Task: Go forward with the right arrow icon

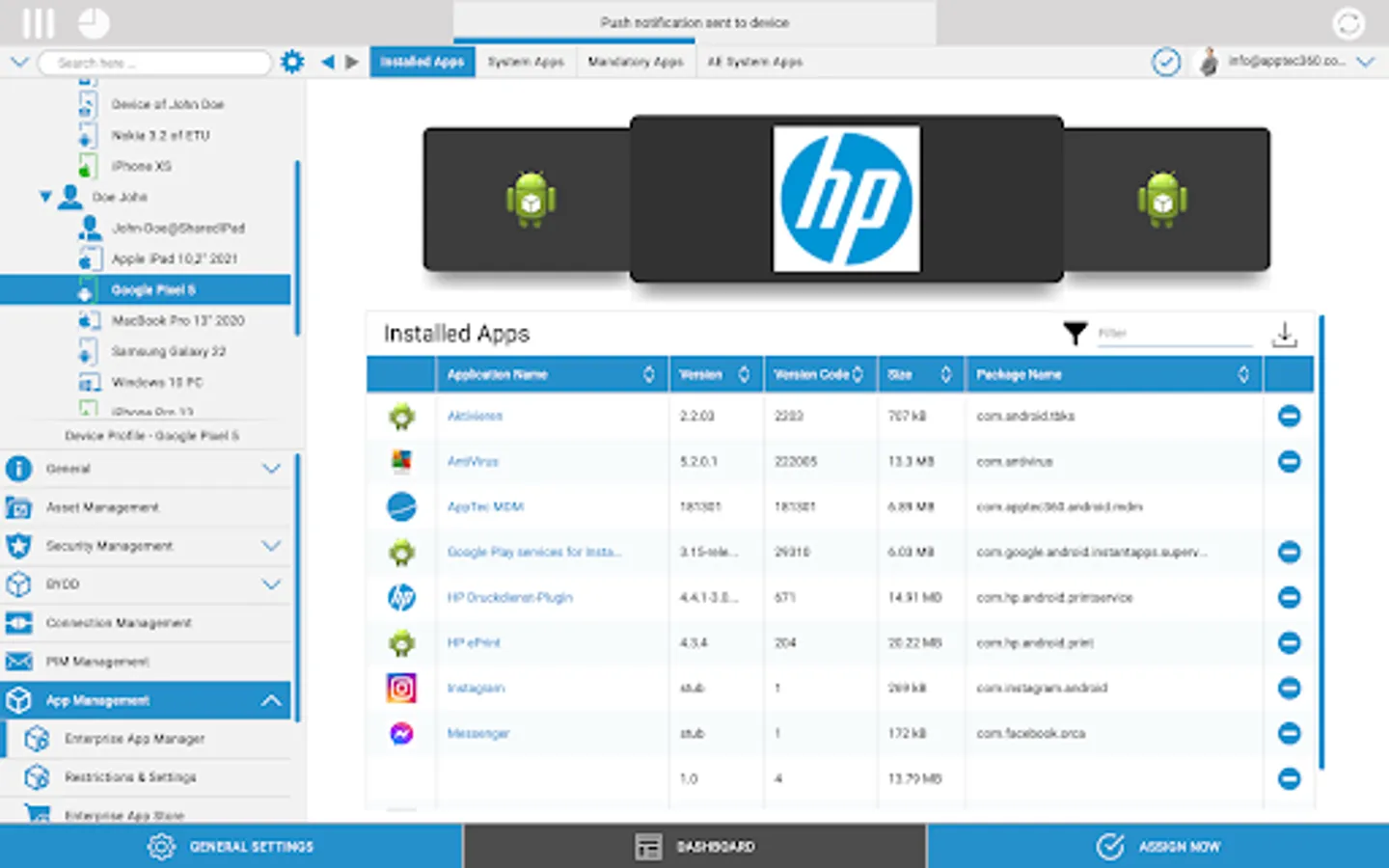Action: coord(352,62)
